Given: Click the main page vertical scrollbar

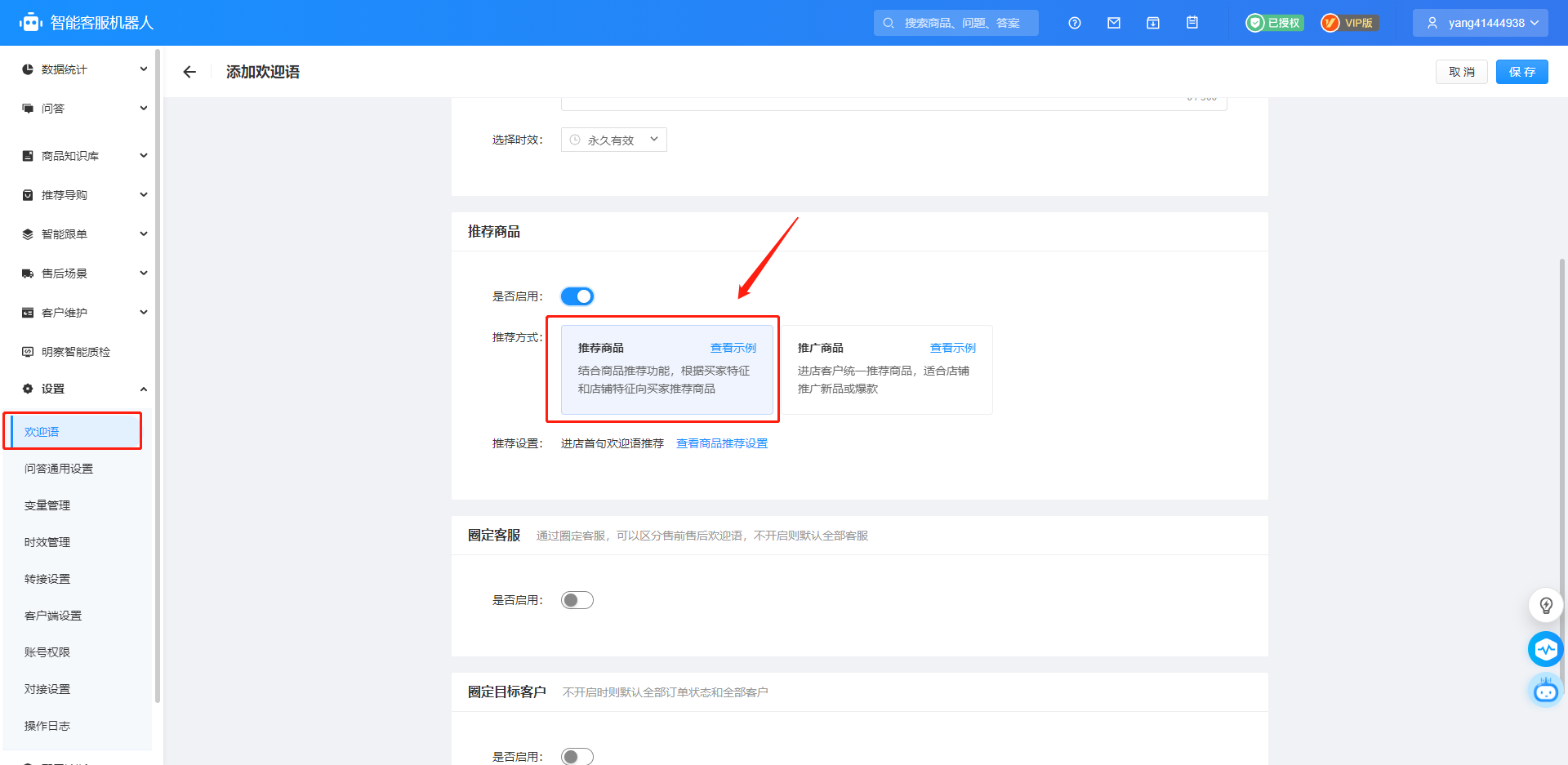Looking at the screenshot, I should point(1562,474).
